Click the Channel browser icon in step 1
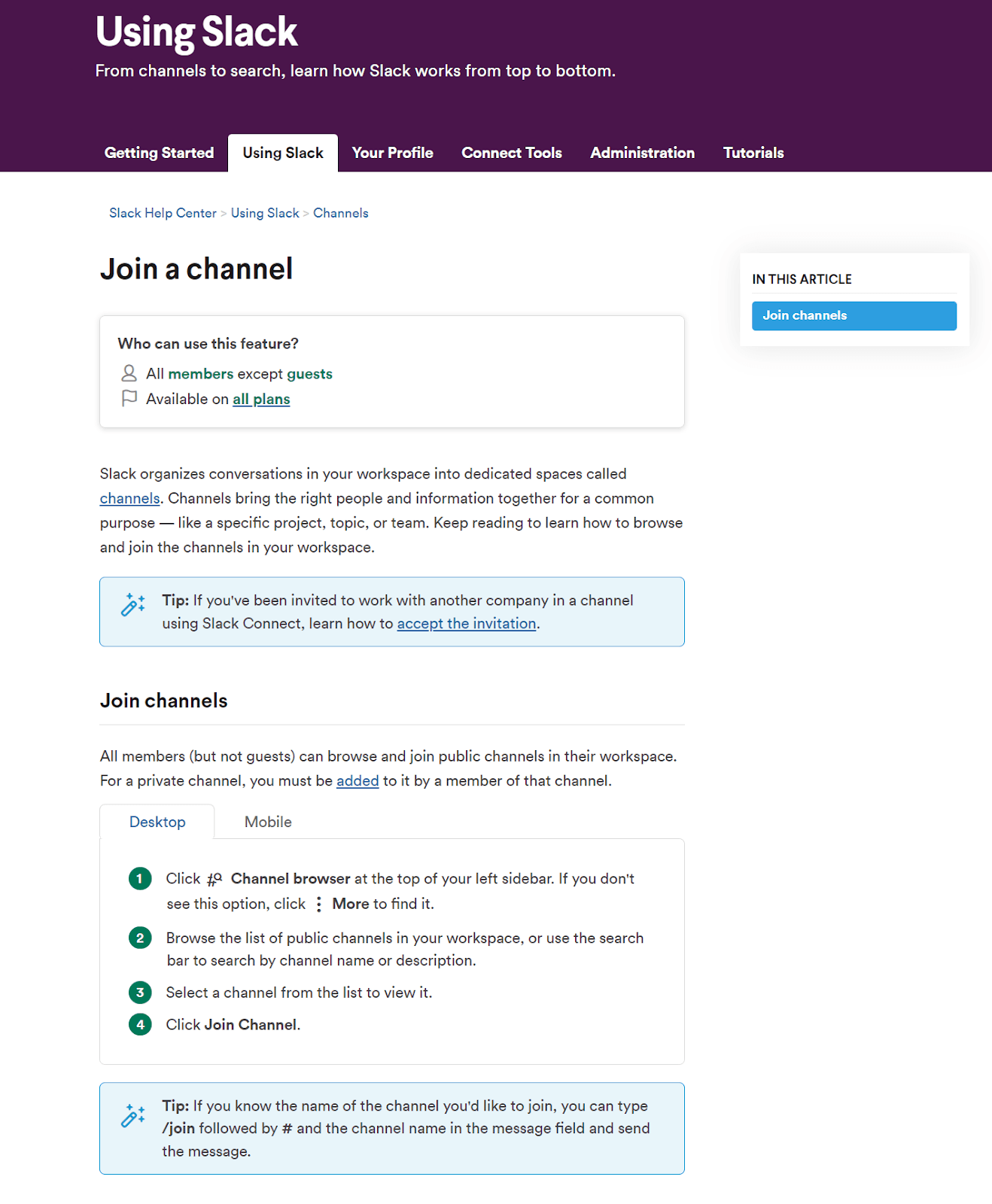Image resolution: width=992 pixels, height=1204 pixels. pos(215,879)
